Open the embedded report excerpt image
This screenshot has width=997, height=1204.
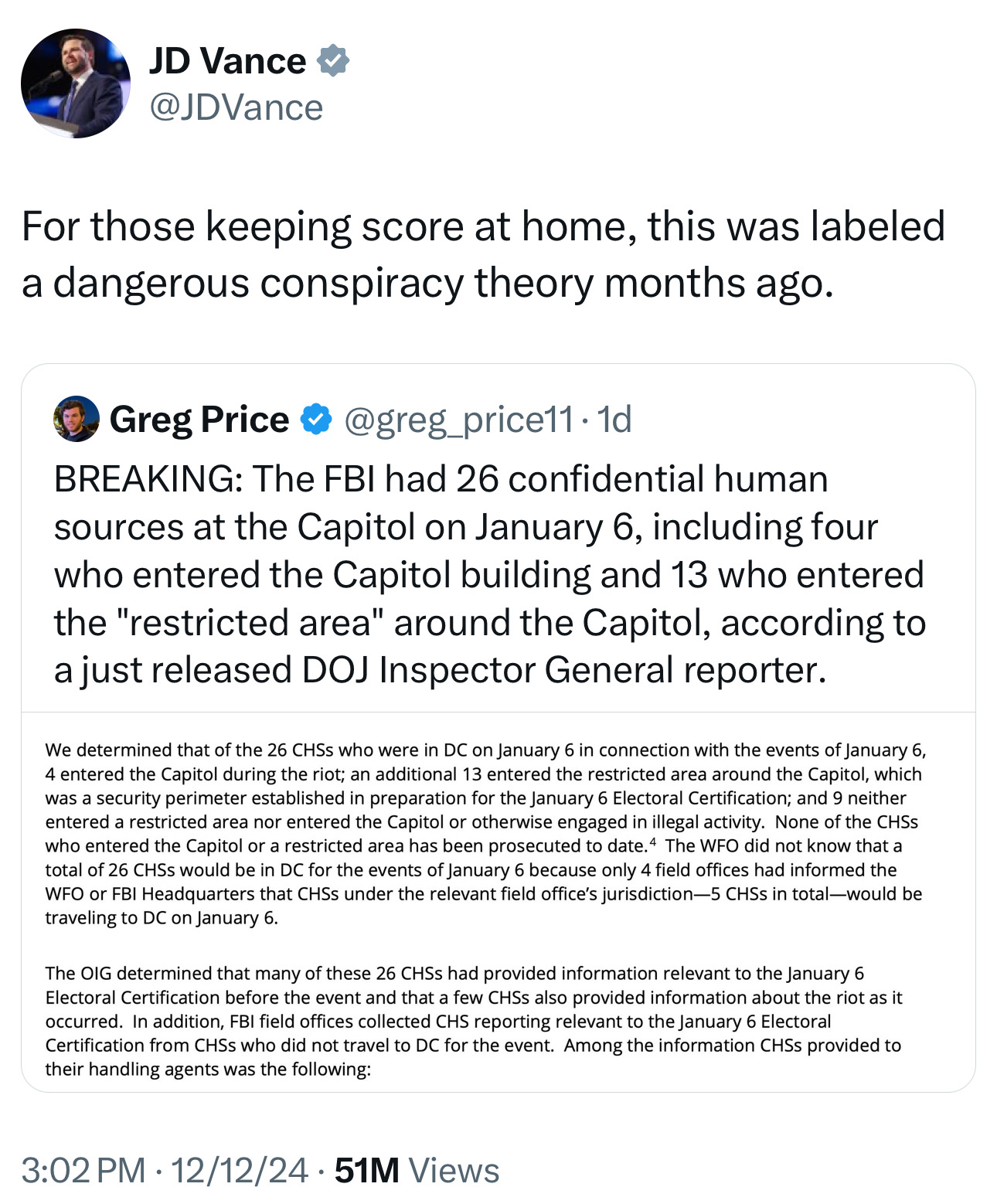click(498, 902)
